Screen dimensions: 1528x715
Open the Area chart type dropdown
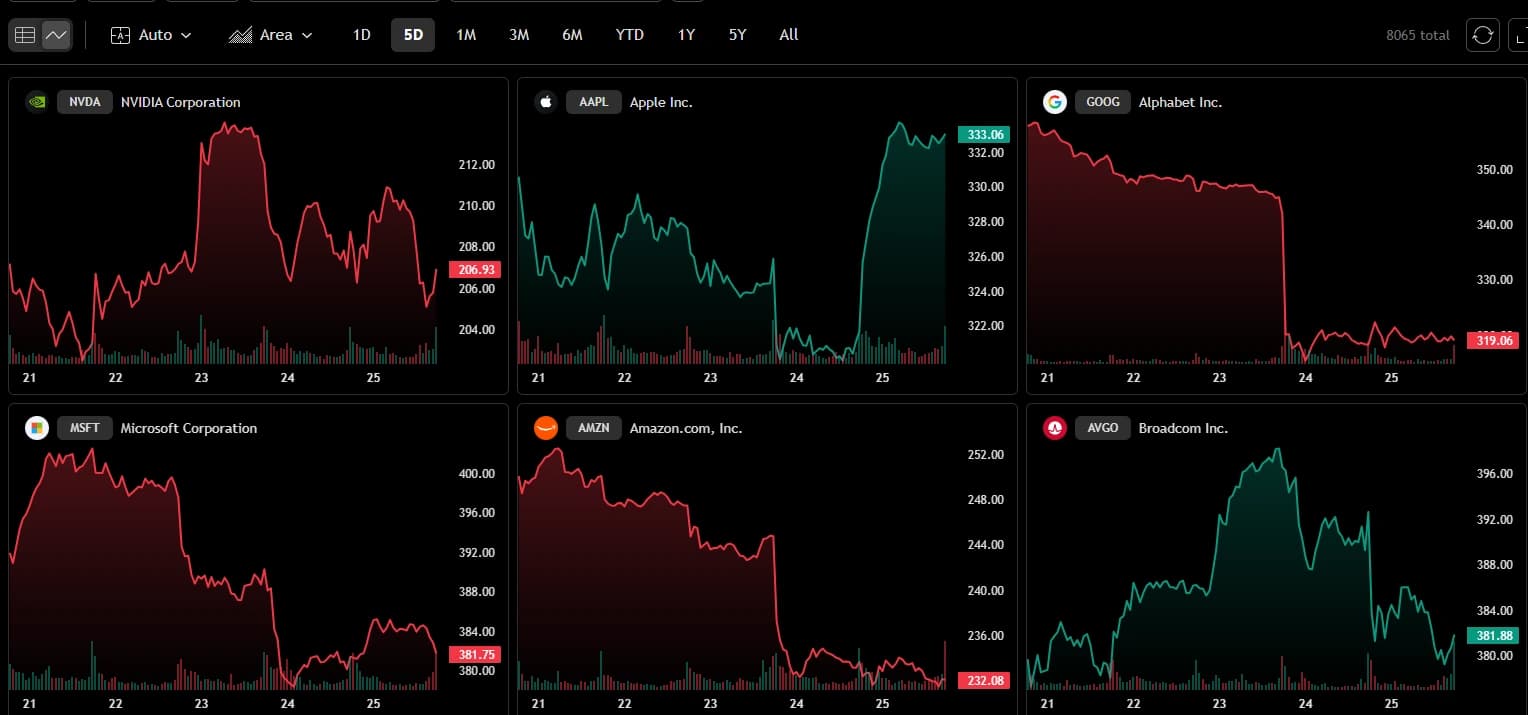pos(270,35)
